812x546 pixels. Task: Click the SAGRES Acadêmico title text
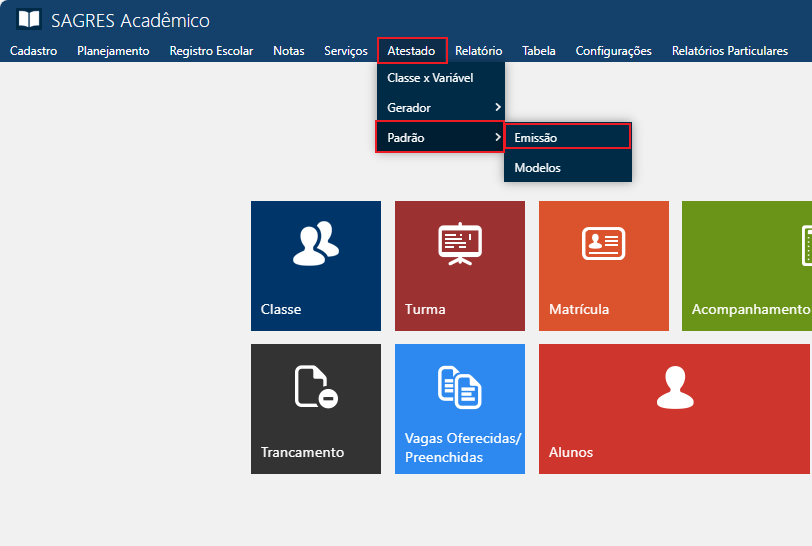click(x=130, y=21)
